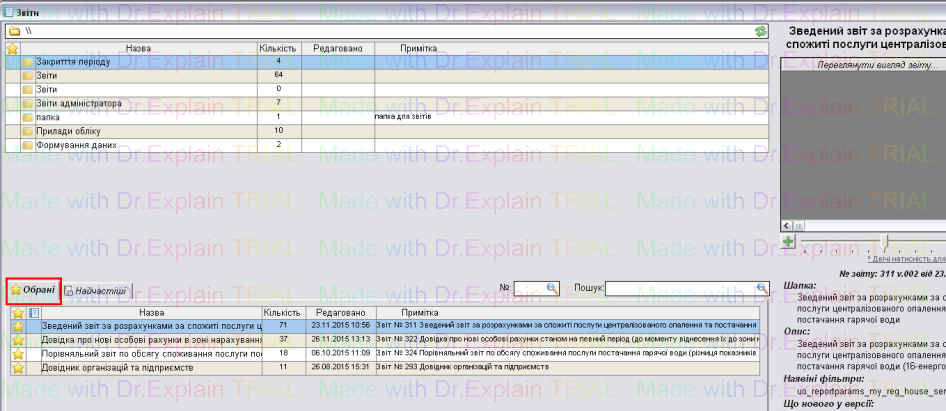
Task: Sort bottom table by Редаговано column
Action: [331, 312]
